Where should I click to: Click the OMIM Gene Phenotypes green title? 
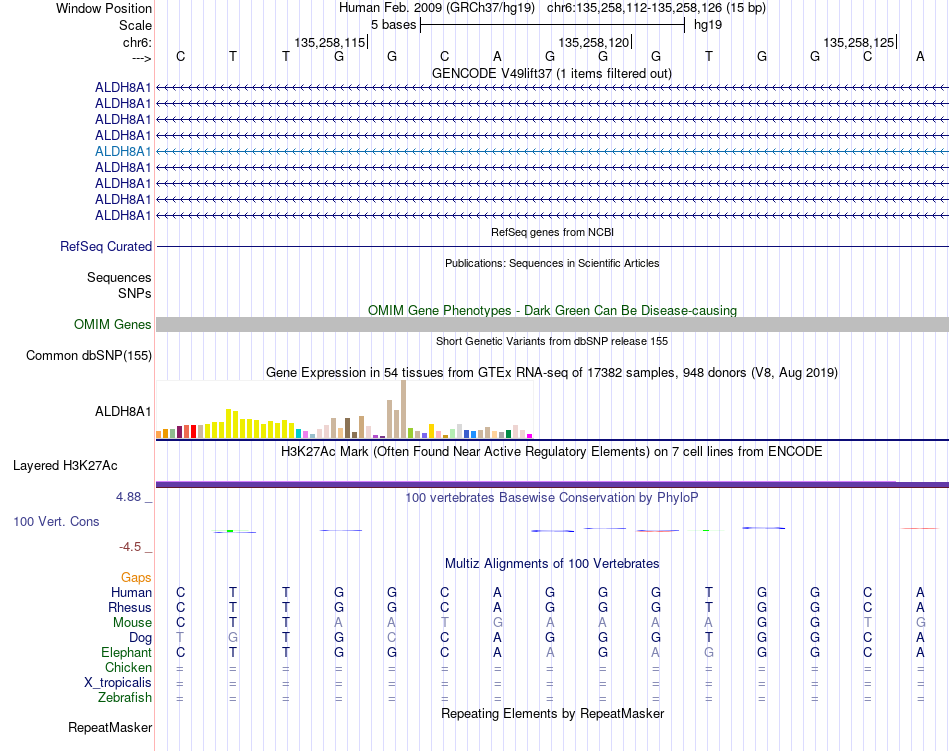(x=552, y=311)
